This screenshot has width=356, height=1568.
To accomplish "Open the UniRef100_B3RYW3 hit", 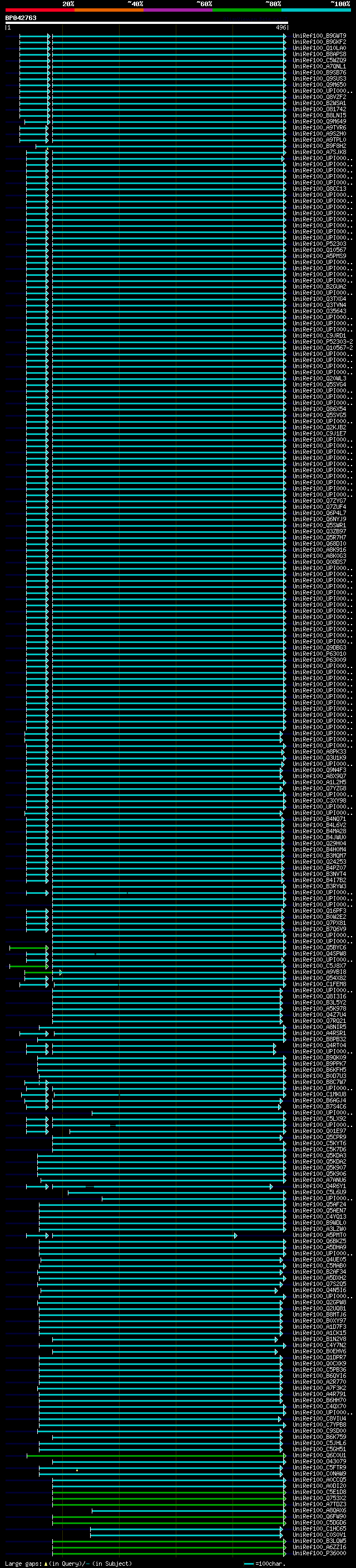I will 319,886.
